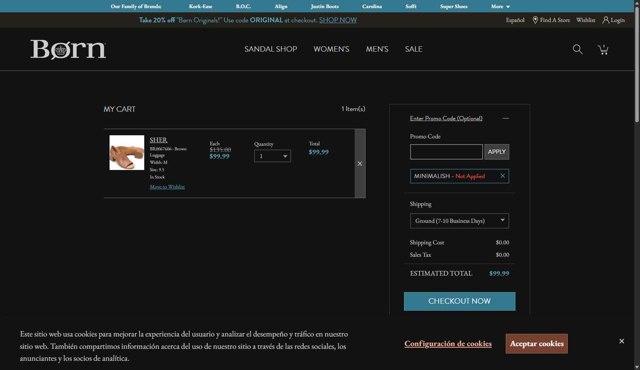Collapse the promo code section
640x370 pixels.
[505, 118]
